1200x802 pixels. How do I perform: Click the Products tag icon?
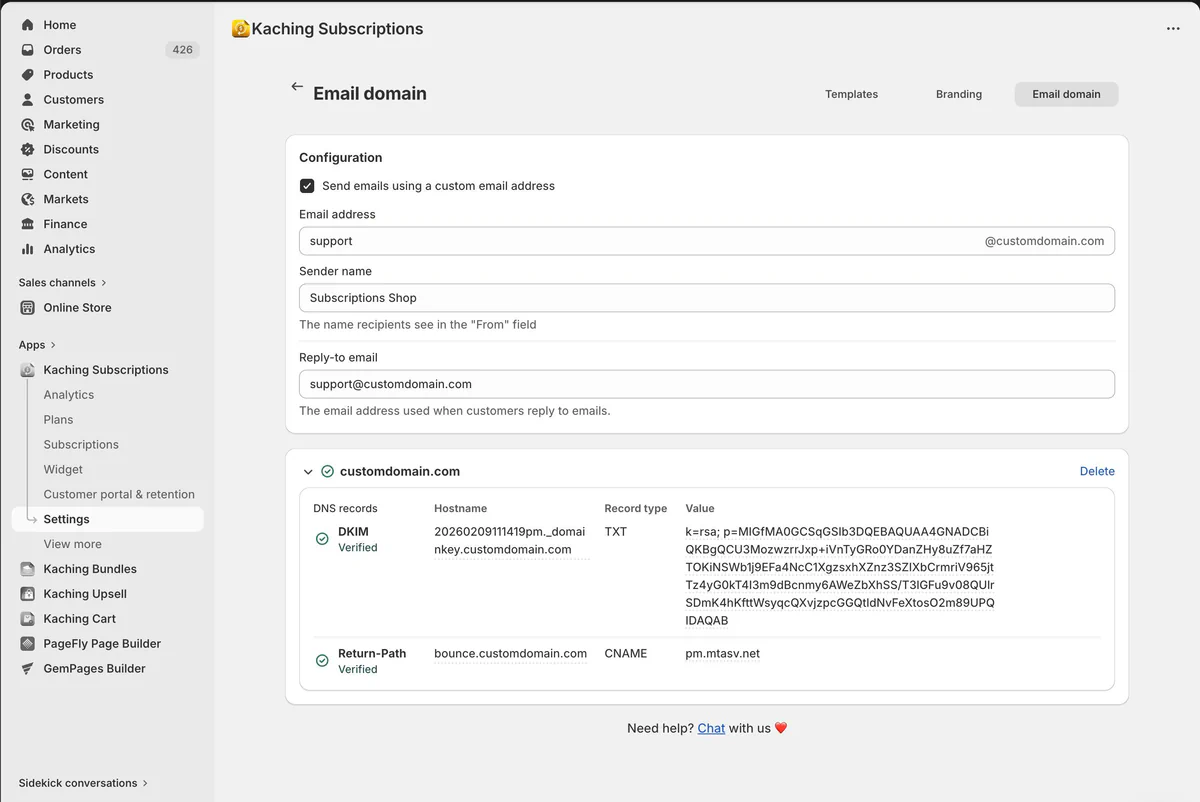pos(28,75)
